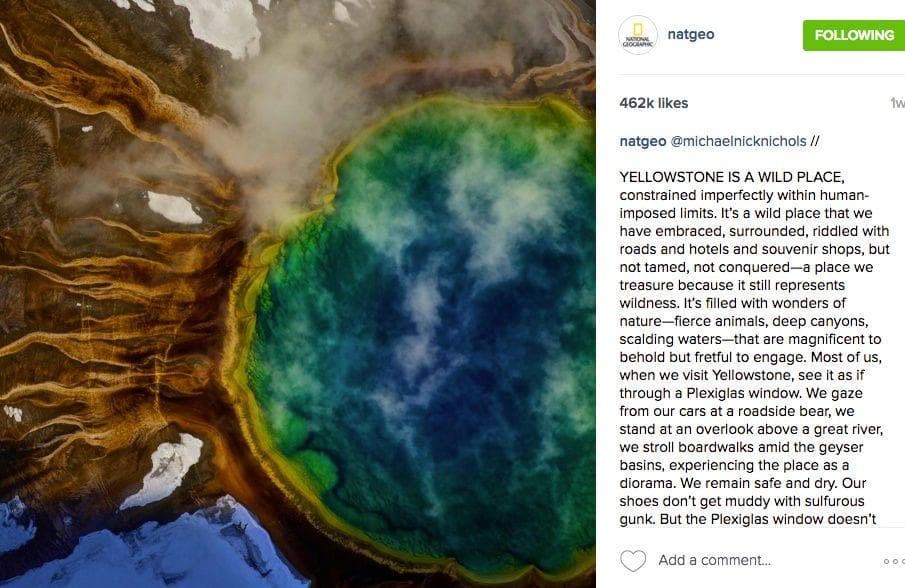This screenshot has width=905, height=588.
Task: Open natgeo username in the caption
Action: click(642, 141)
